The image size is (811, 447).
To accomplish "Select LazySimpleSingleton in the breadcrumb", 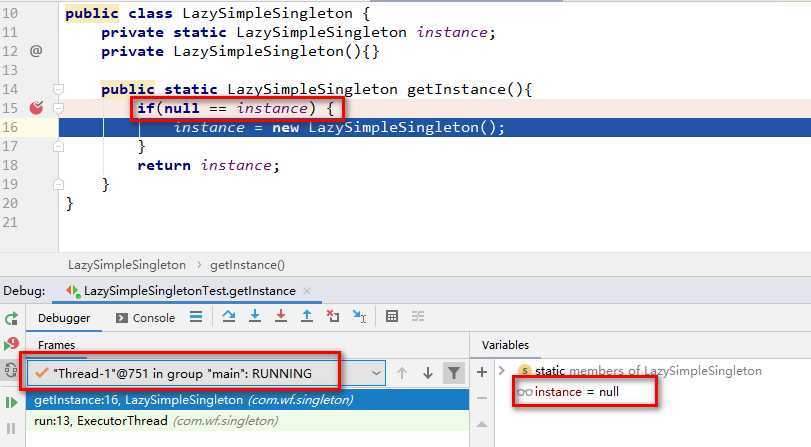I will (x=127, y=265).
